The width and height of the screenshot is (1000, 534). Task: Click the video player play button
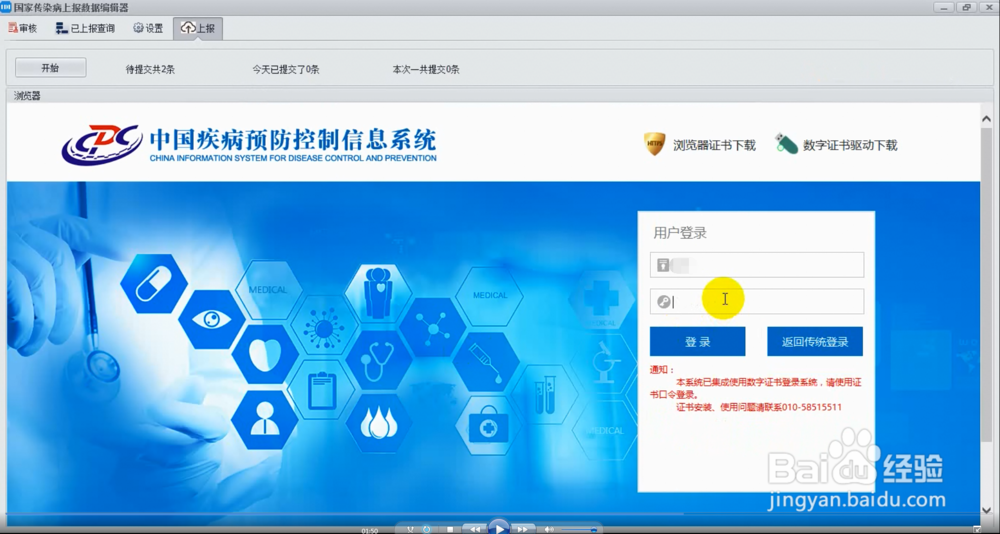(499, 528)
